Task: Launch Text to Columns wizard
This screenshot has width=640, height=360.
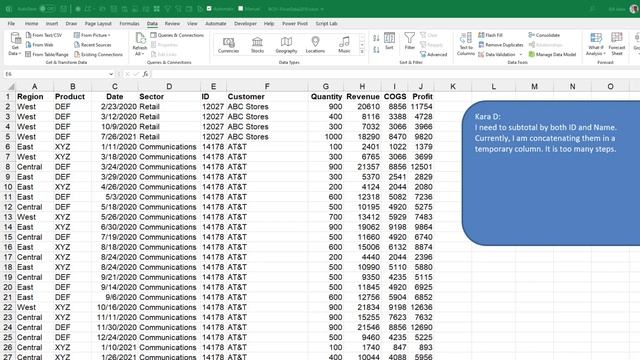Action: (466, 44)
